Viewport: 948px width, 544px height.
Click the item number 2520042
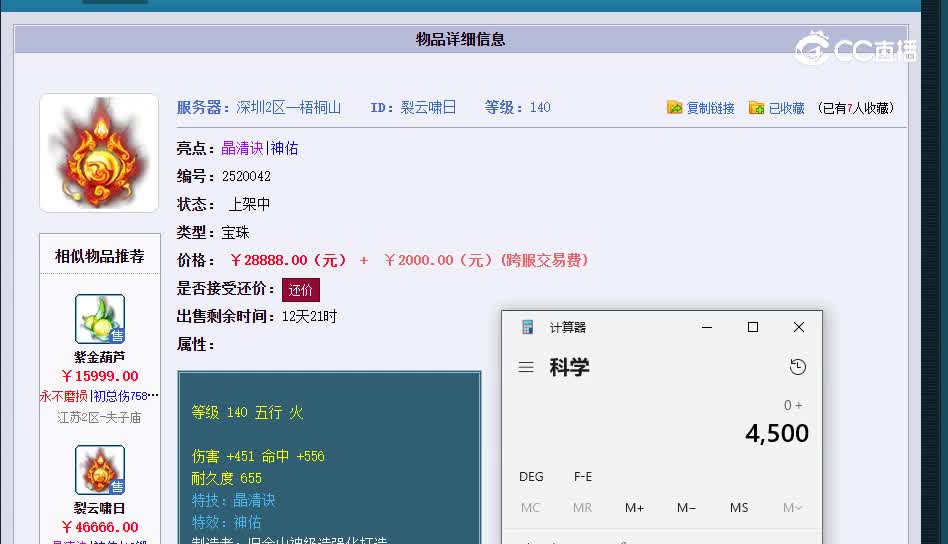click(246, 176)
